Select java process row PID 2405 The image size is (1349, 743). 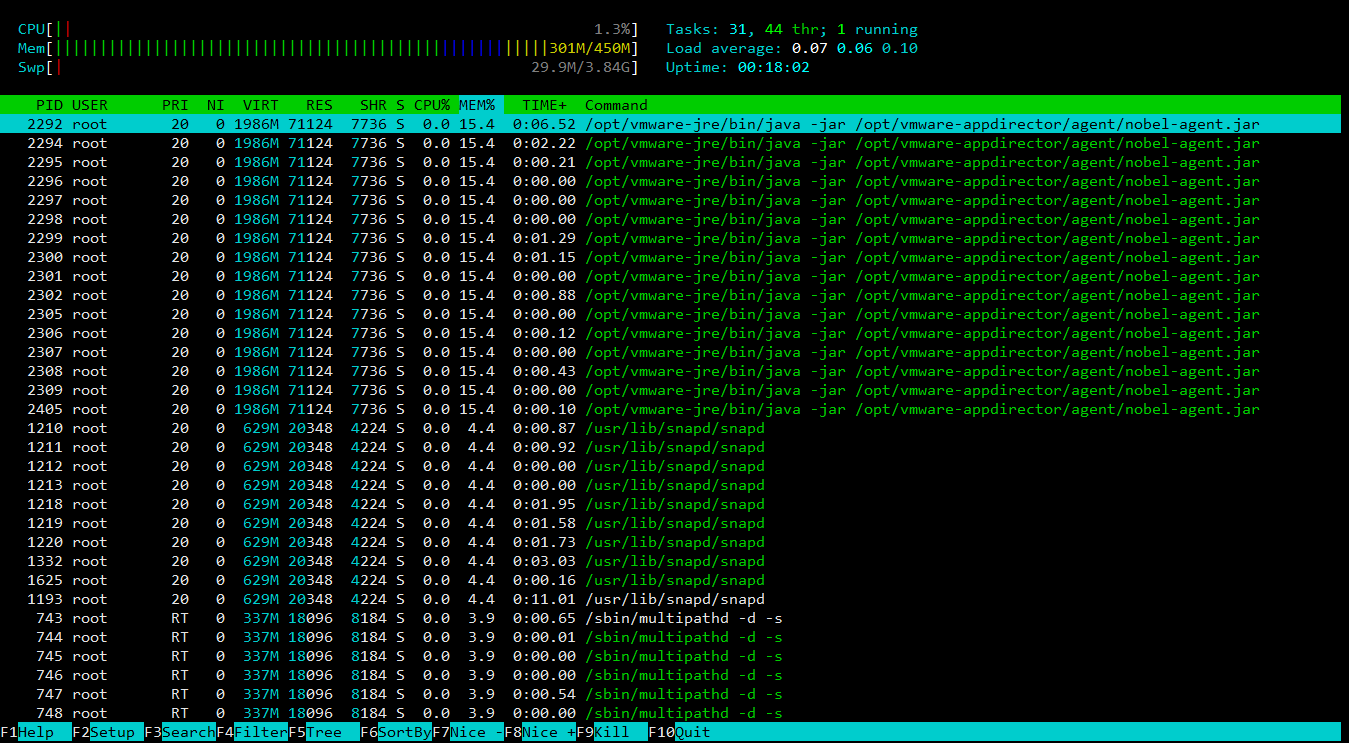coord(670,409)
